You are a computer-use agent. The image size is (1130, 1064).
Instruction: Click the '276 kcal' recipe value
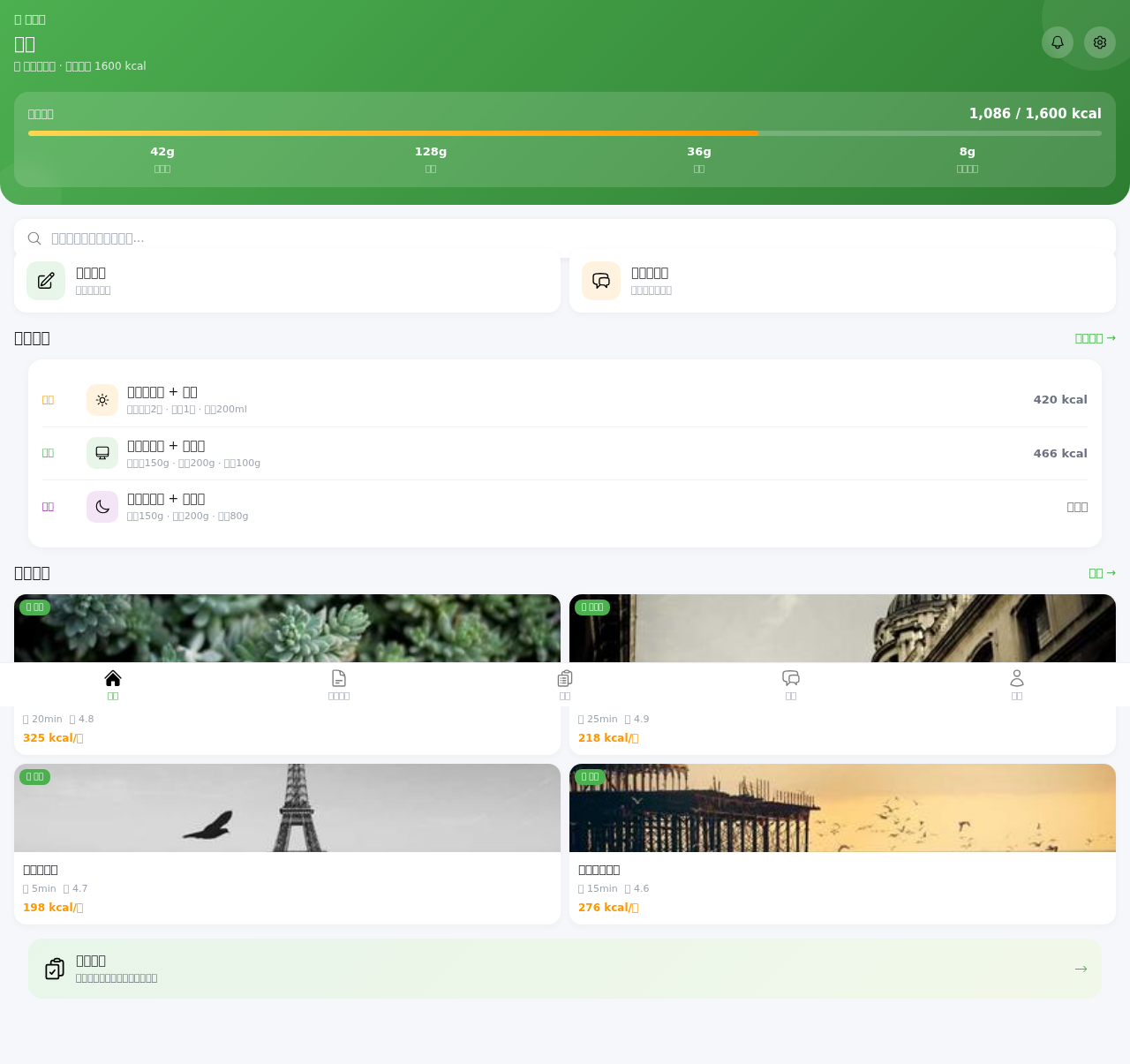[x=608, y=908]
